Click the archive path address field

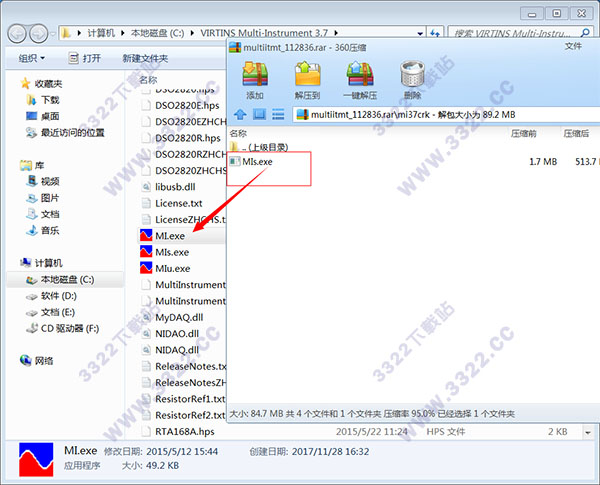tap(446, 114)
